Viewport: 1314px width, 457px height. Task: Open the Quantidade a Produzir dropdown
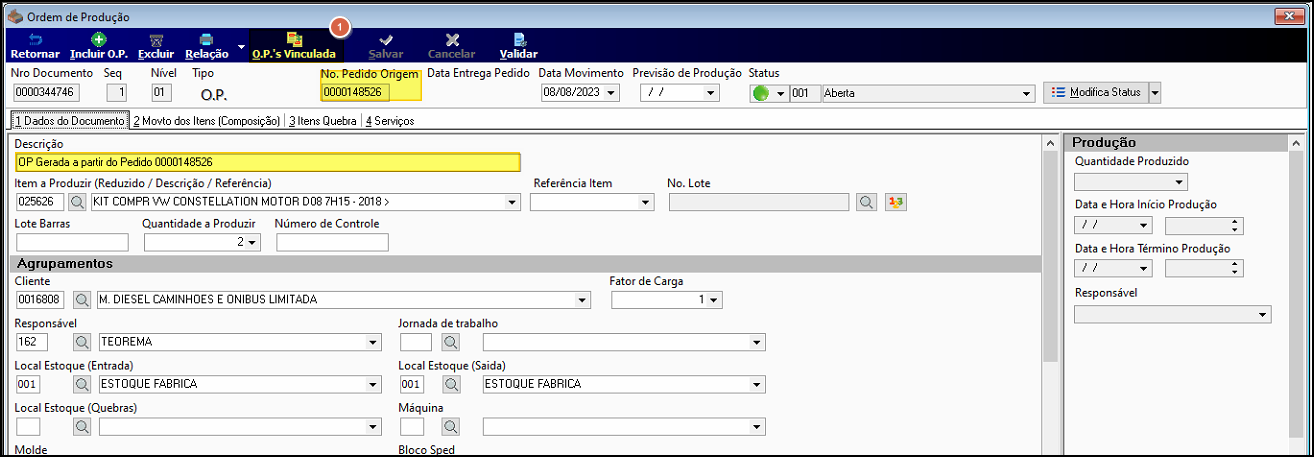[252, 242]
